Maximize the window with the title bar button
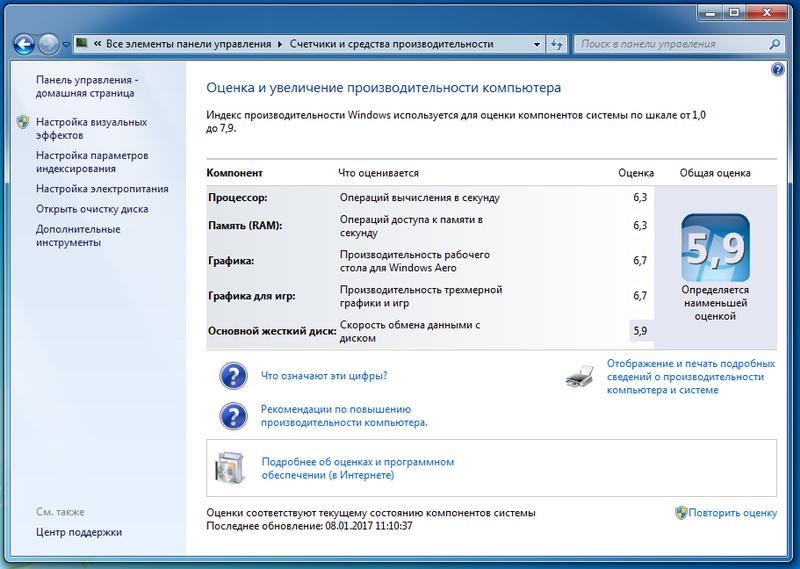800x569 pixels. 734,12
